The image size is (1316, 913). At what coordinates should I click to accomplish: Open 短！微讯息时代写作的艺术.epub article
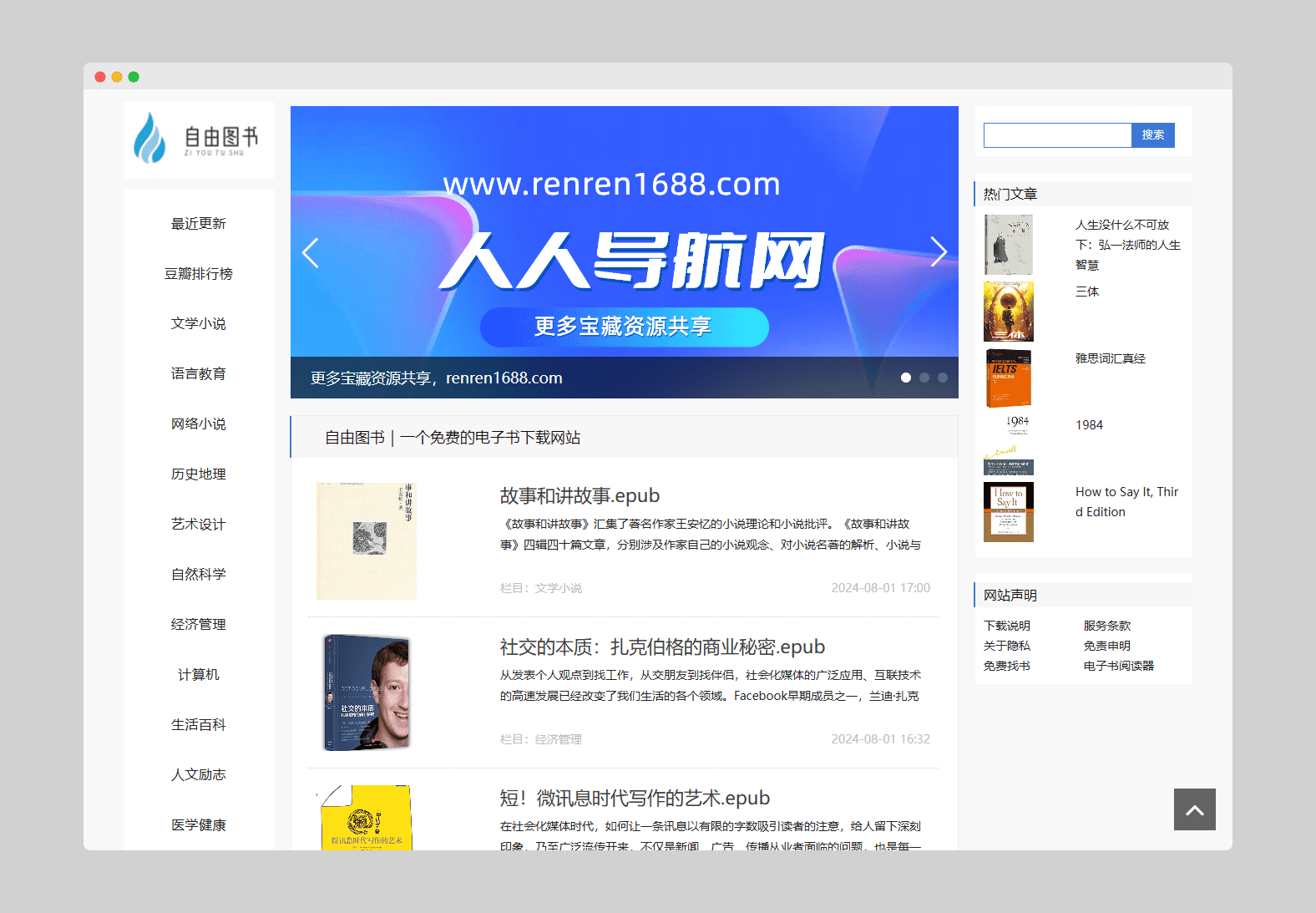click(x=635, y=799)
